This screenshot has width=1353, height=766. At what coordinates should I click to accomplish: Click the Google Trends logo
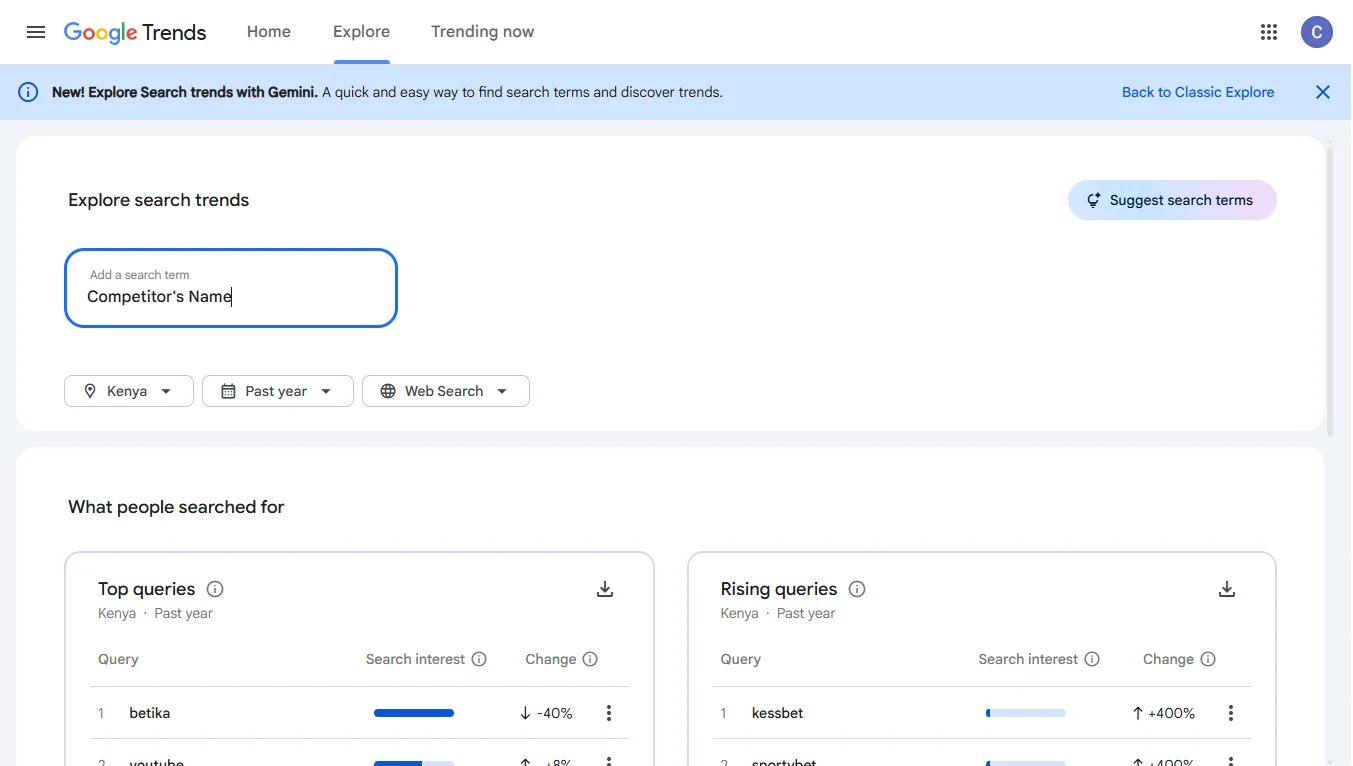coord(135,32)
